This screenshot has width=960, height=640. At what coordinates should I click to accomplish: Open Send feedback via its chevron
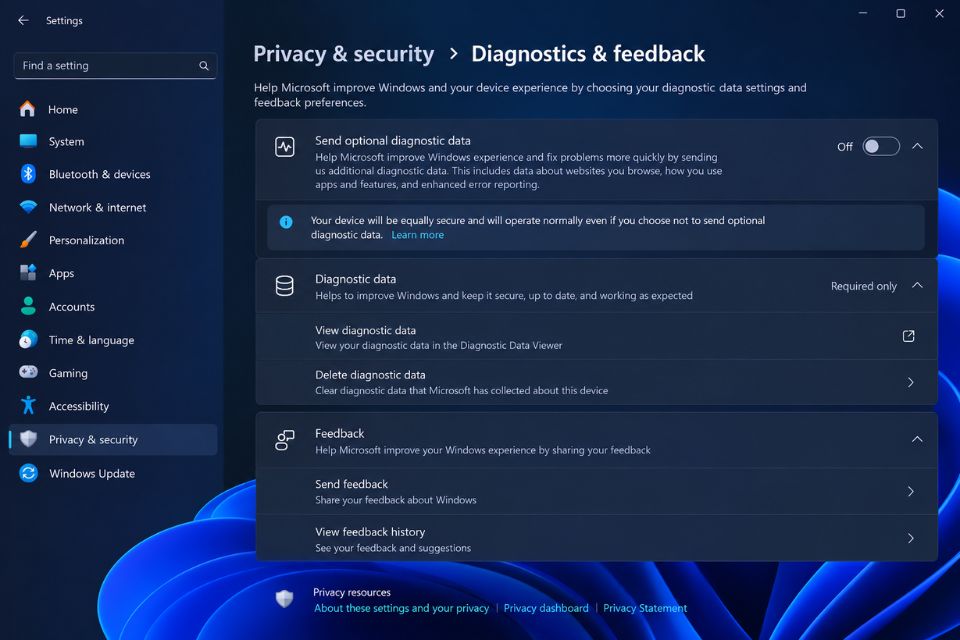[x=911, y=491]
